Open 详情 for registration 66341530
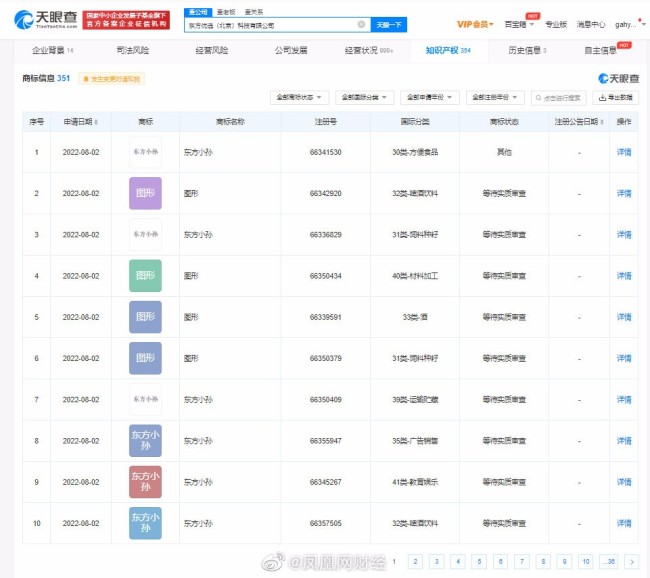Viewport: 650px width, 578px height. click(x=624, y=152)
